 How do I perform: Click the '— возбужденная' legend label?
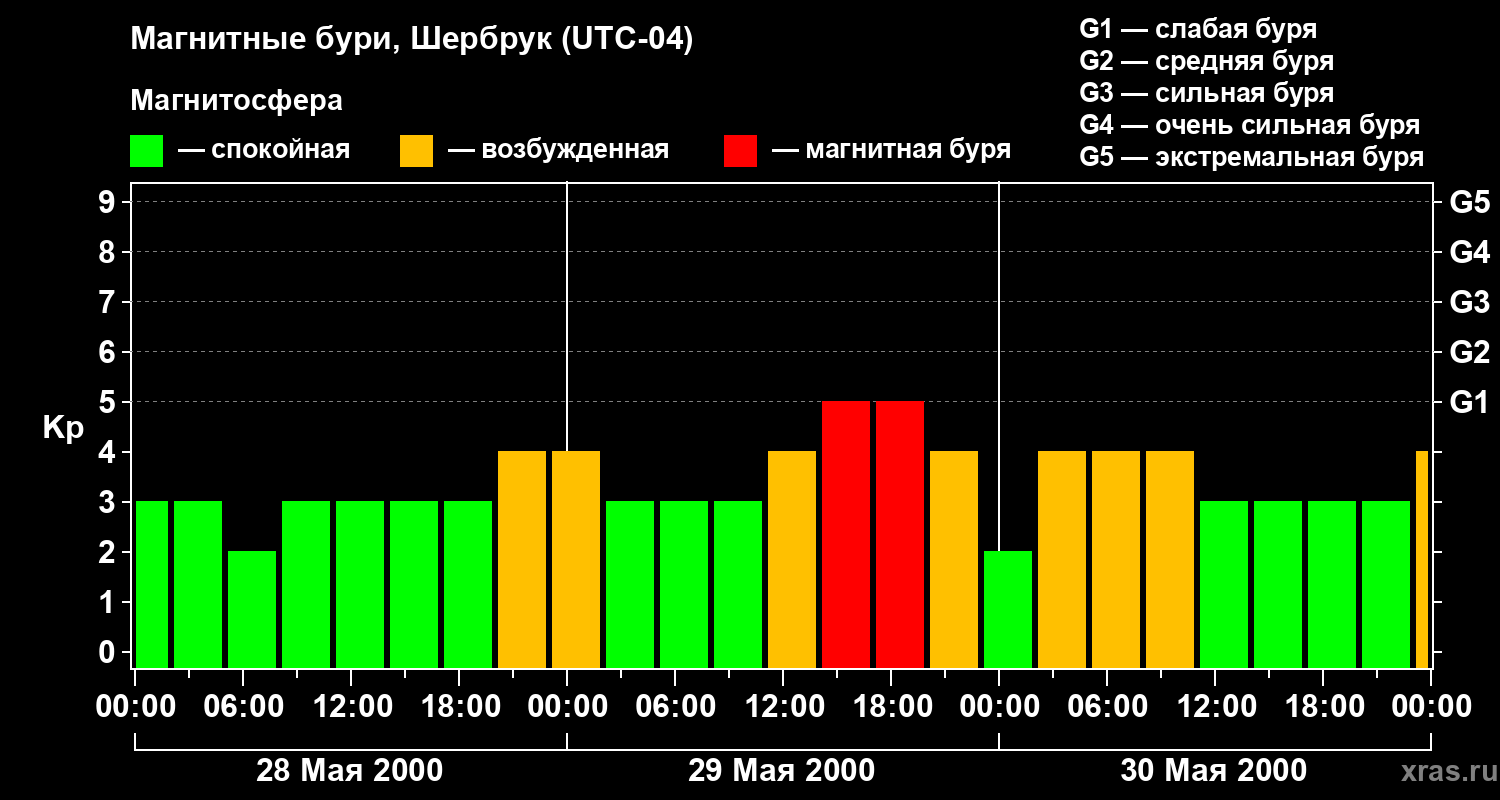pos(558,150)
